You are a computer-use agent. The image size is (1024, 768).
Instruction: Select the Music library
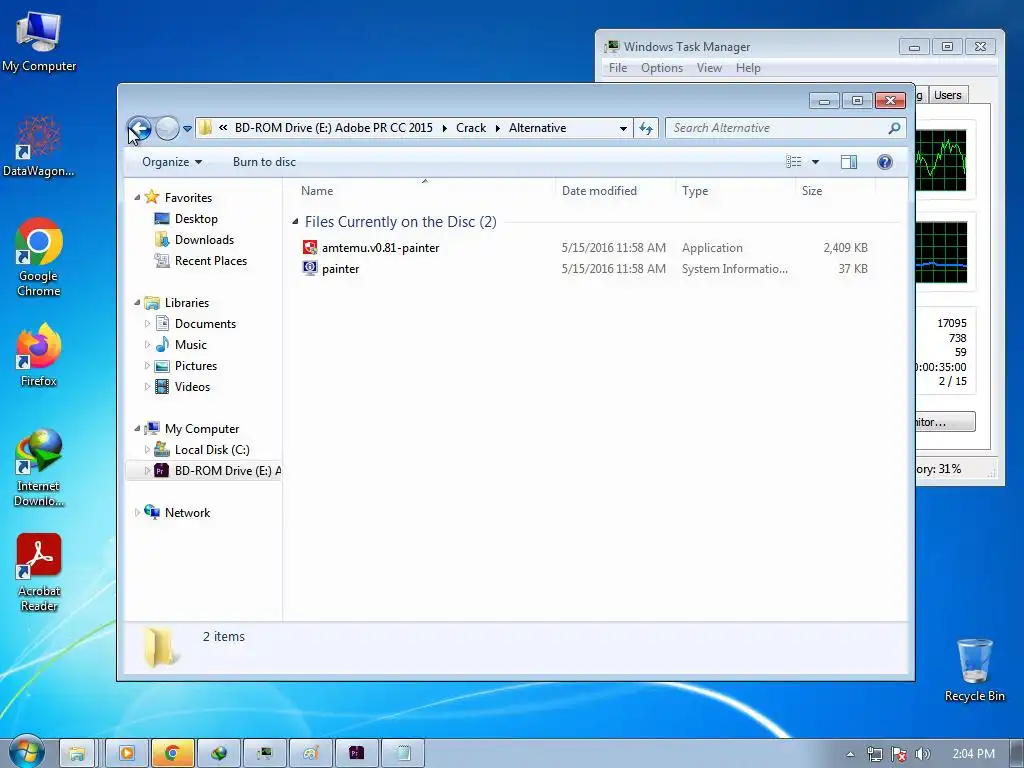[190, 345]
